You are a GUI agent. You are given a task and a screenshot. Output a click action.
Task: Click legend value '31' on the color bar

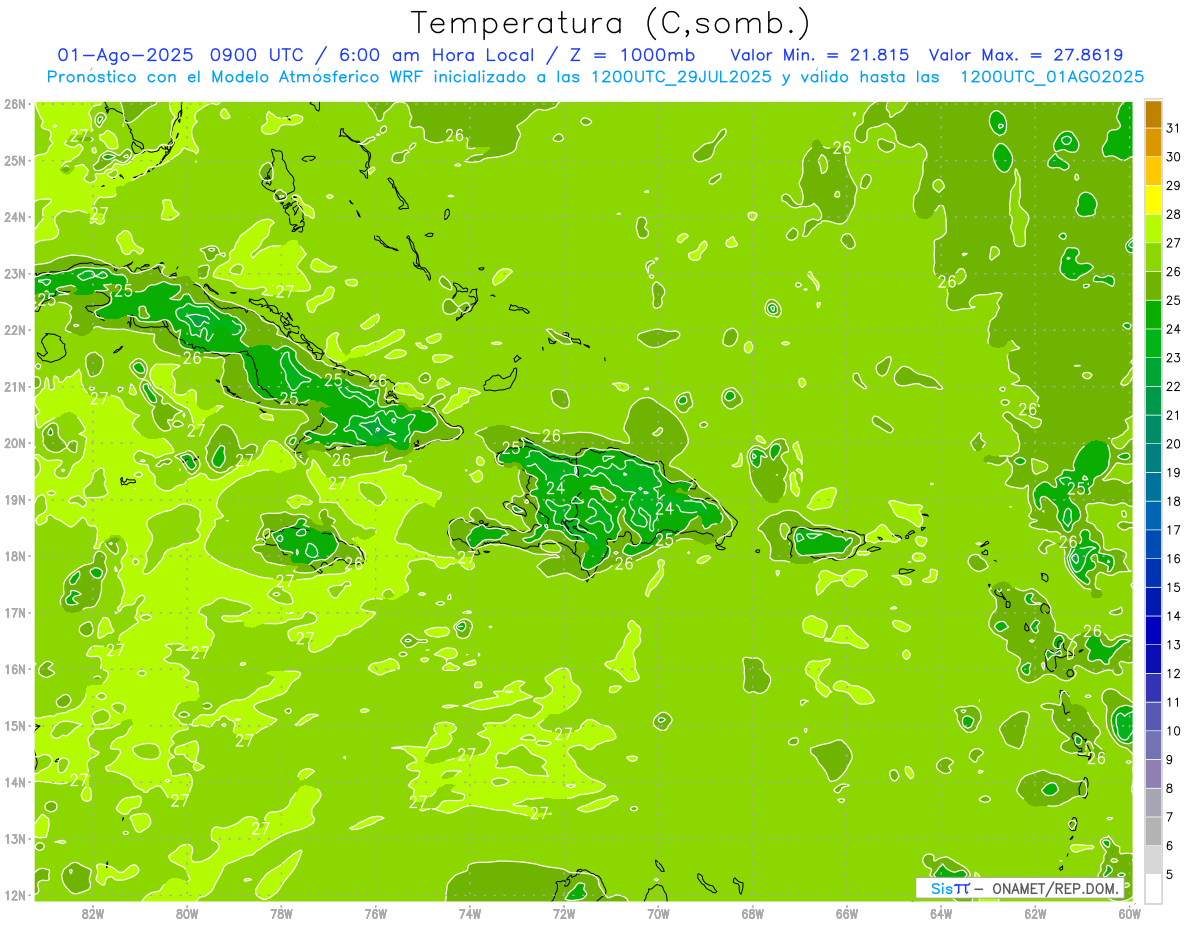pos(1174,128)
